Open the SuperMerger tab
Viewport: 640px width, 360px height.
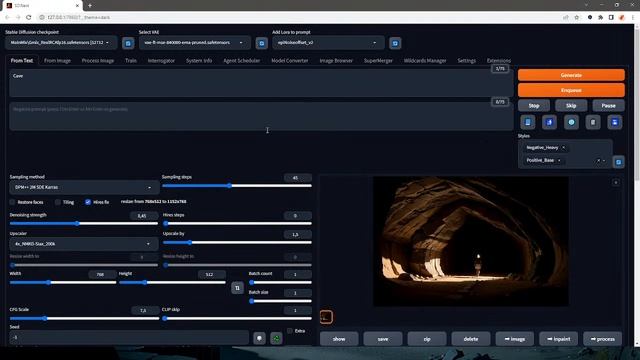click(378, 60)
